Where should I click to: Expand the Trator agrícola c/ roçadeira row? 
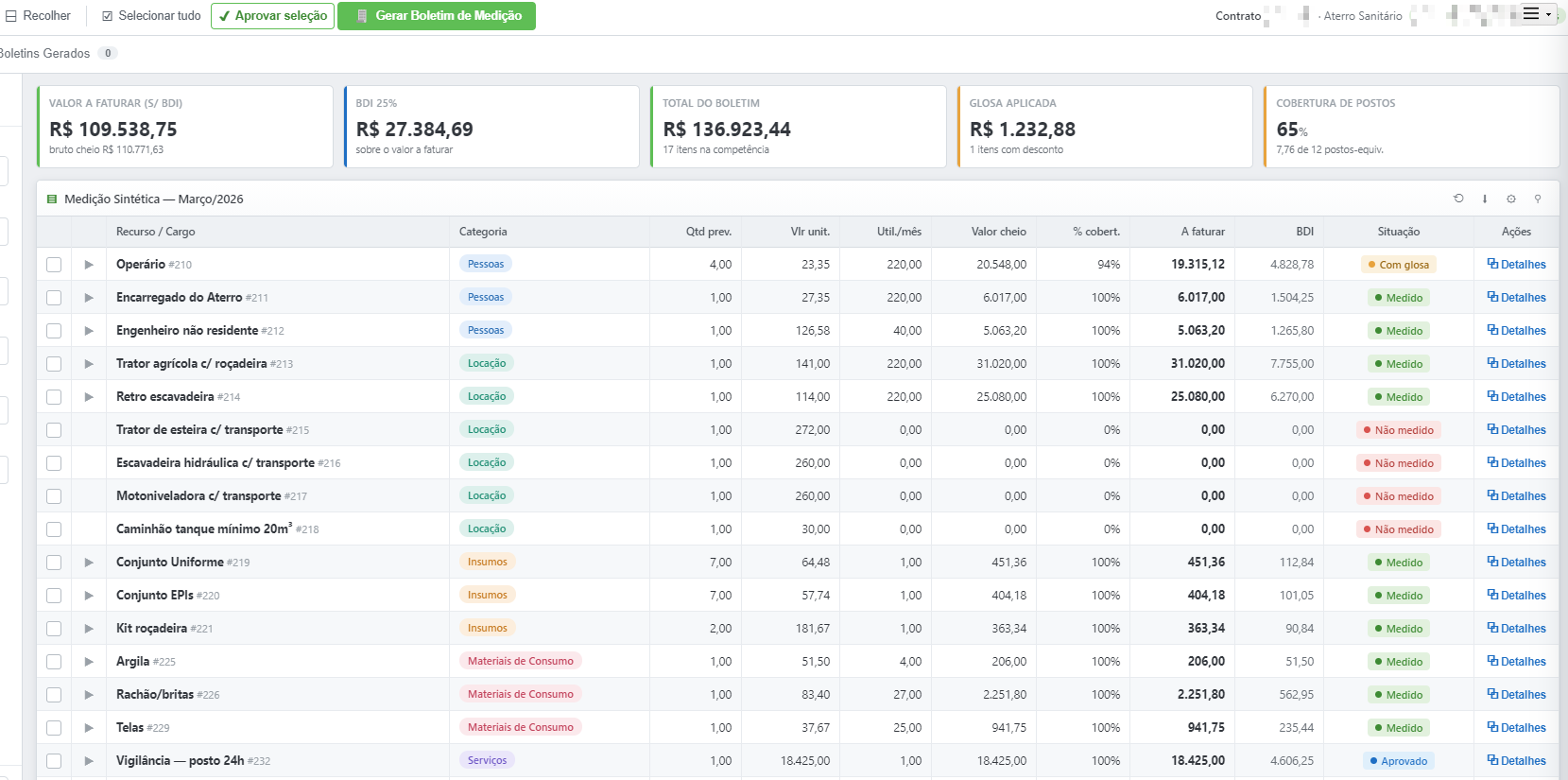tap(89, 364)
